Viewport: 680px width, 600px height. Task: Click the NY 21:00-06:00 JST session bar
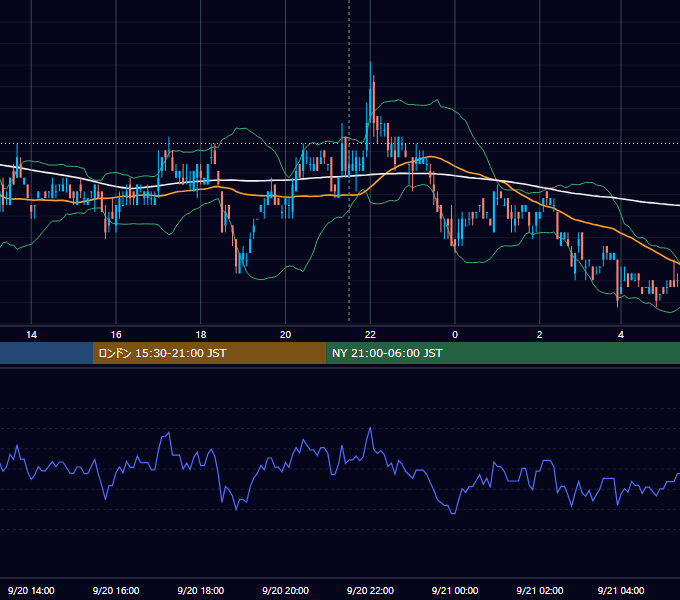point(503,353)
